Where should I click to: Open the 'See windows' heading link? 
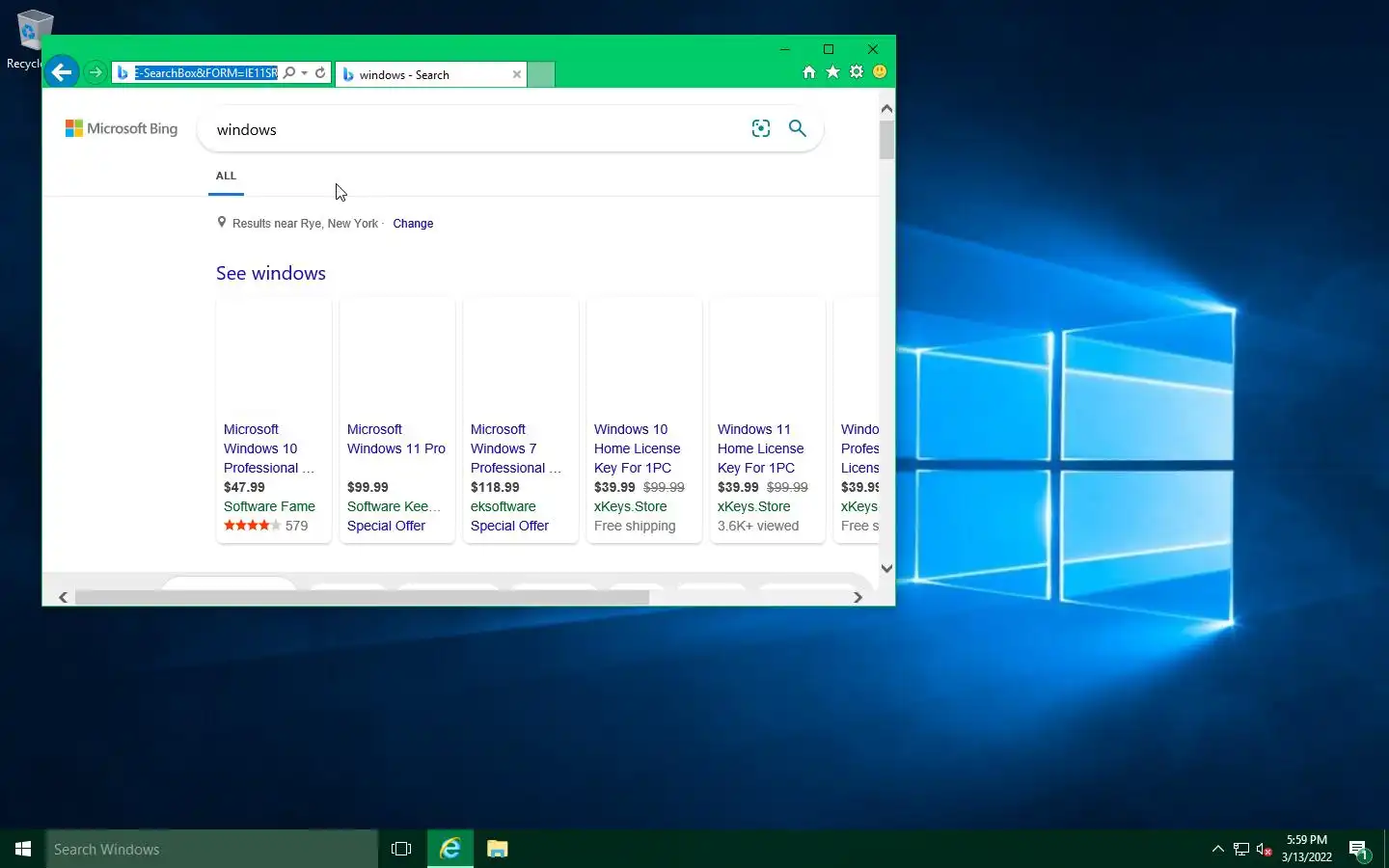pyautogui.click(x=271, y=273)
